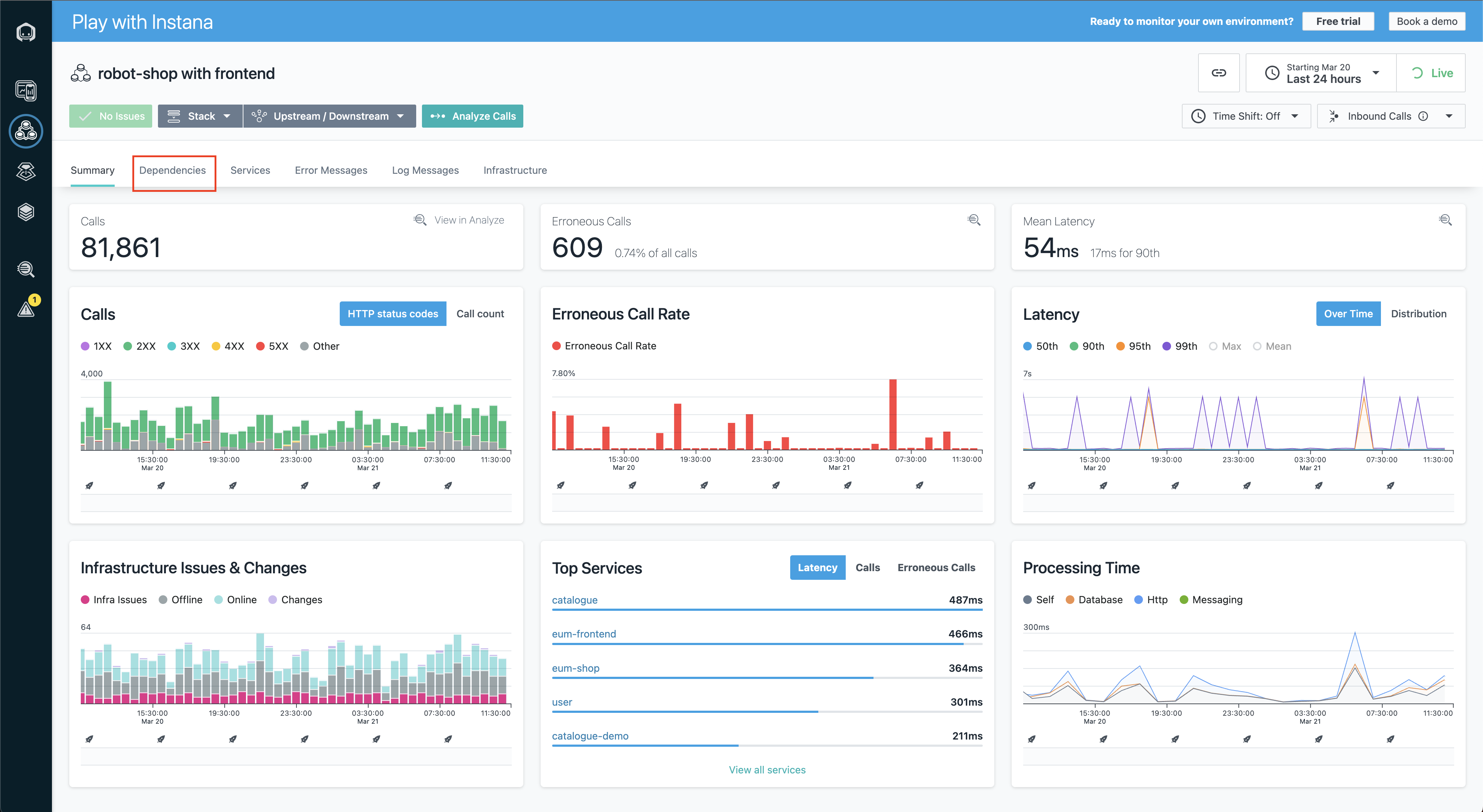Expand the Stack dropdown

click(x=200, y=116)
